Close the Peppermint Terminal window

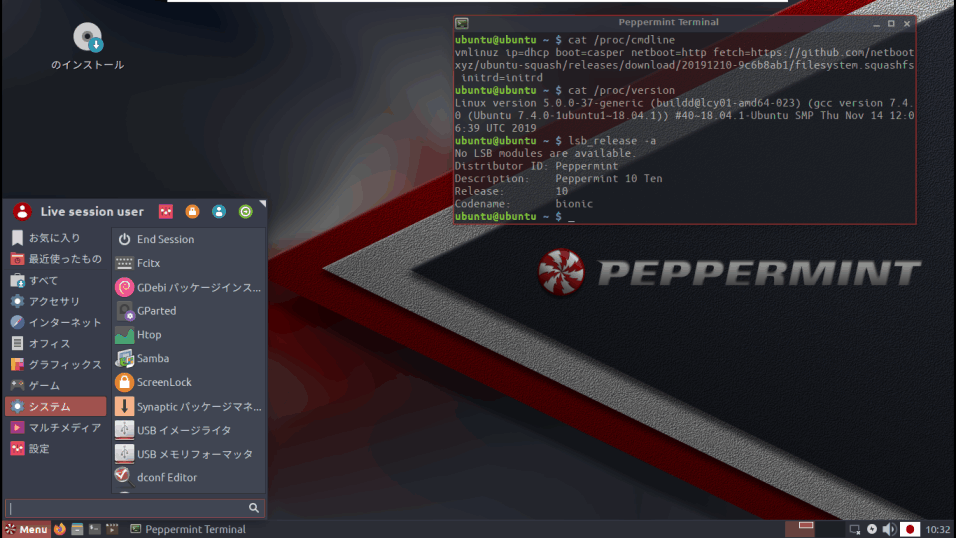tap(907, 24)
